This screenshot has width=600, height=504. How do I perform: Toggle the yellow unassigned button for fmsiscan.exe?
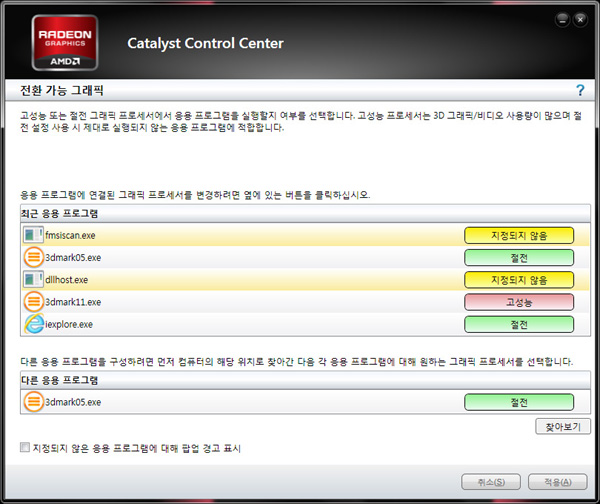[x=519, y=235]
